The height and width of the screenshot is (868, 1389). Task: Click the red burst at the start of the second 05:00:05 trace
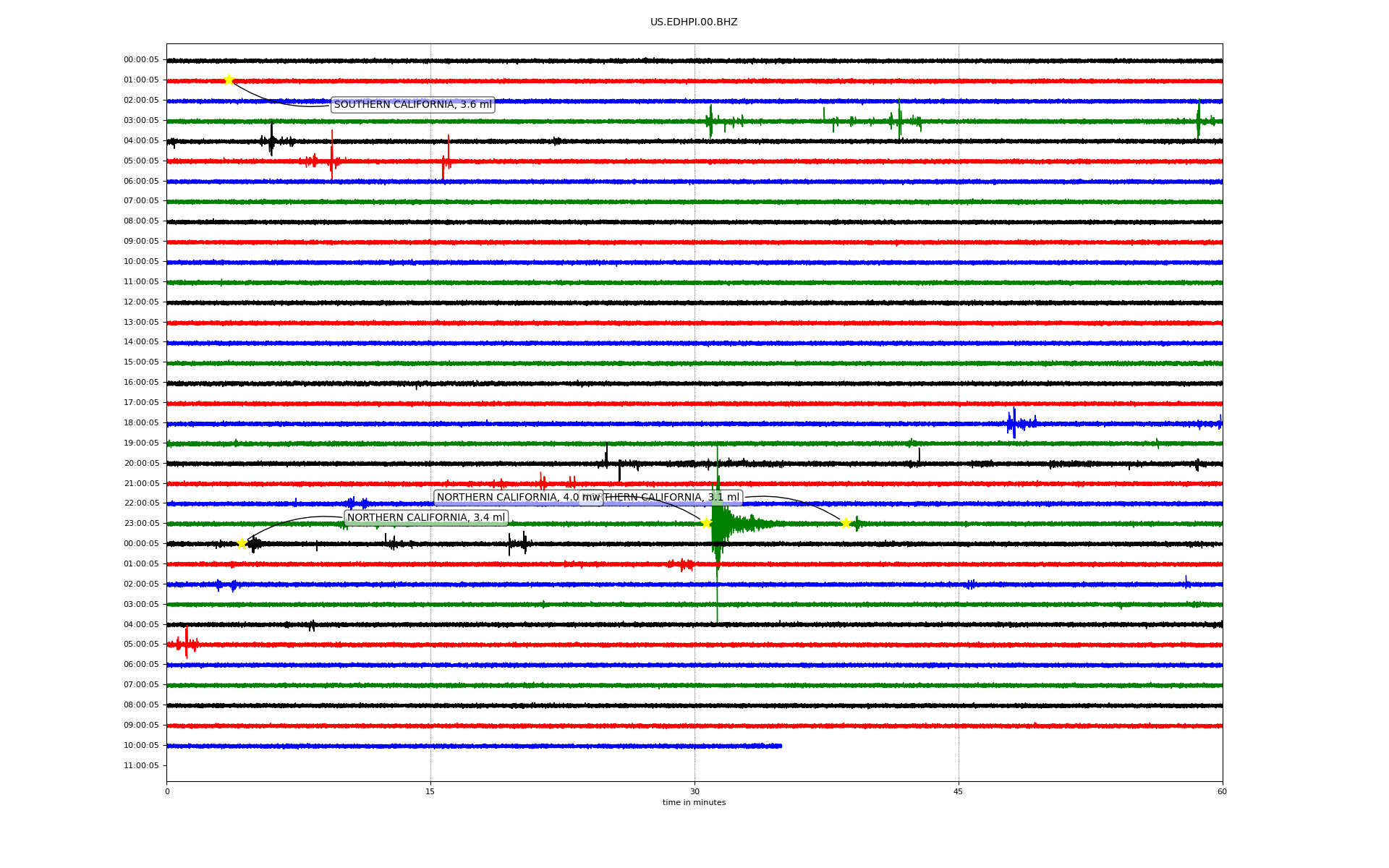(186, 642)
